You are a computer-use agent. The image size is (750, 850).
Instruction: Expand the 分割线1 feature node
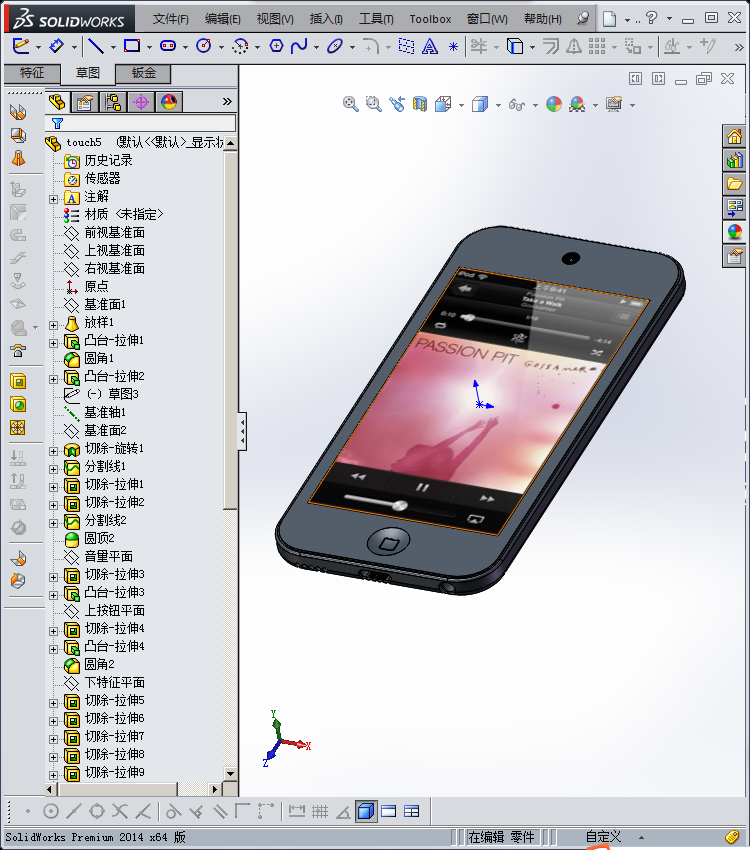pos(53,469)
